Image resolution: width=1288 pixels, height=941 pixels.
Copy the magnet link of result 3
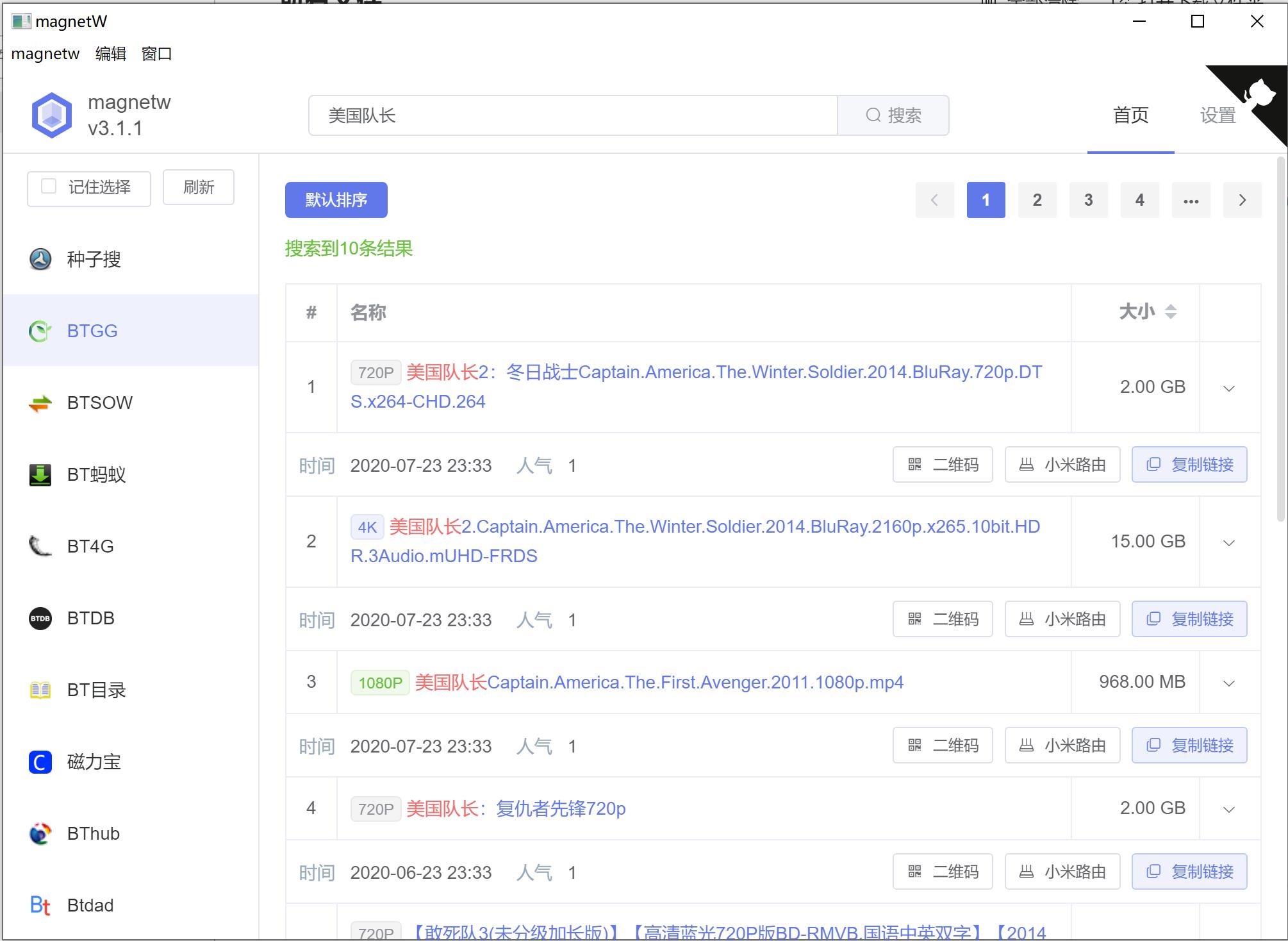coord(1189,745)
